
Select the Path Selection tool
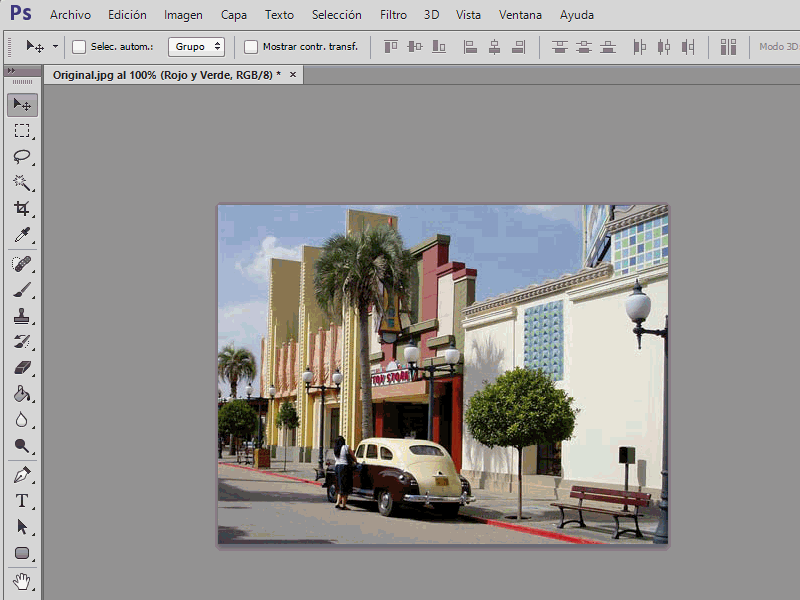[22, 527]
